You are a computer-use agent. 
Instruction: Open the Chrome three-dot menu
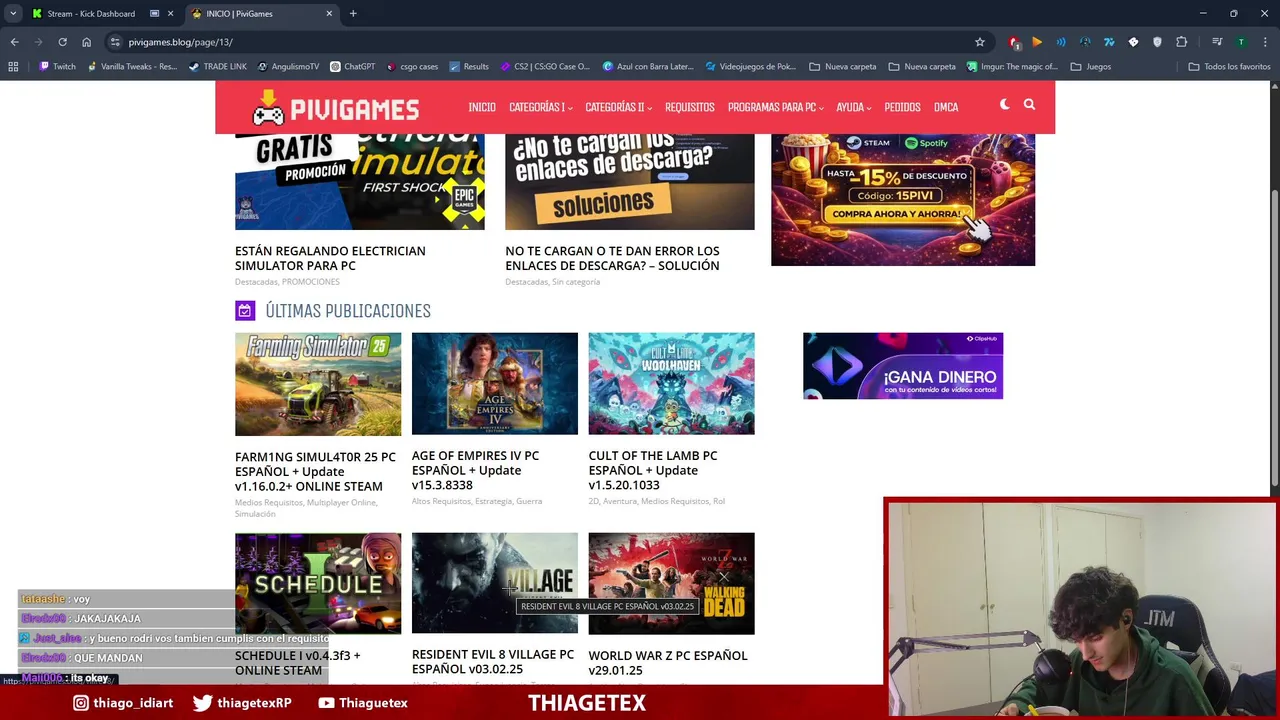pyautogui.click(x=1265, y=42)
